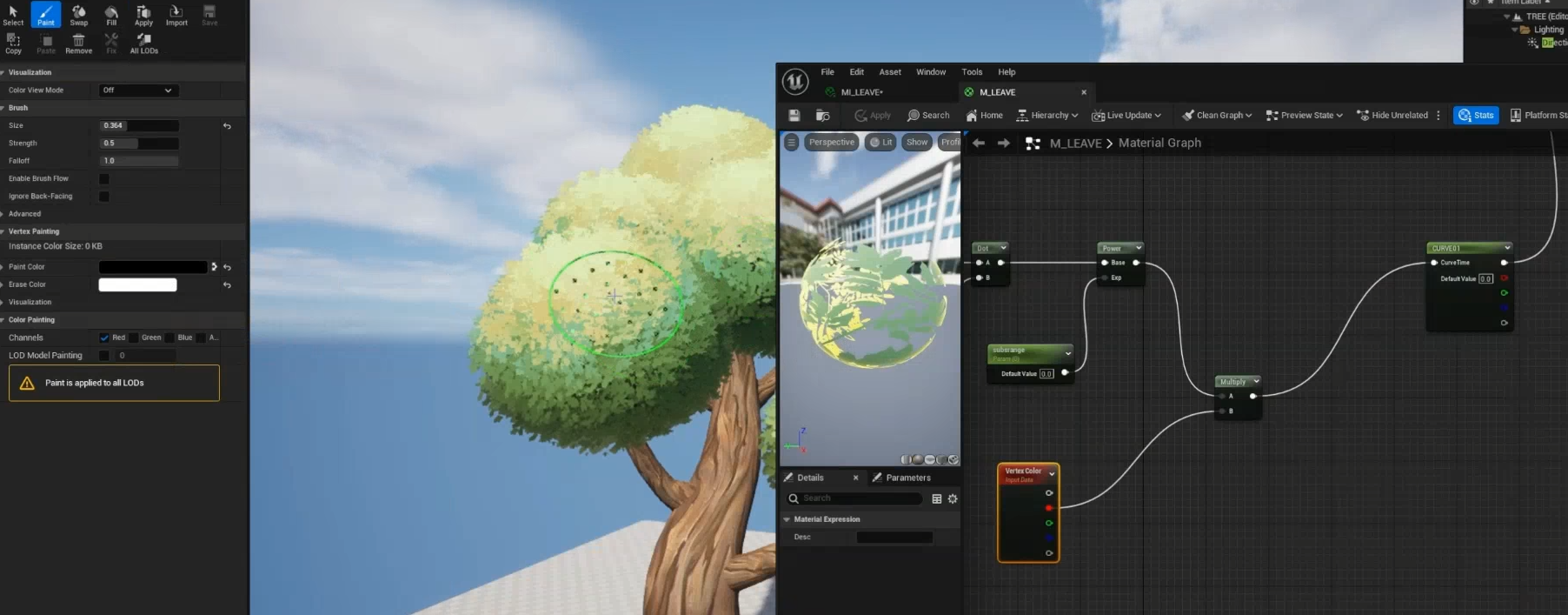Image resolution: width=1568 pixels, height=615 pixels.
Task: Click the Fill tool icon
Action: tap(111, 15)
